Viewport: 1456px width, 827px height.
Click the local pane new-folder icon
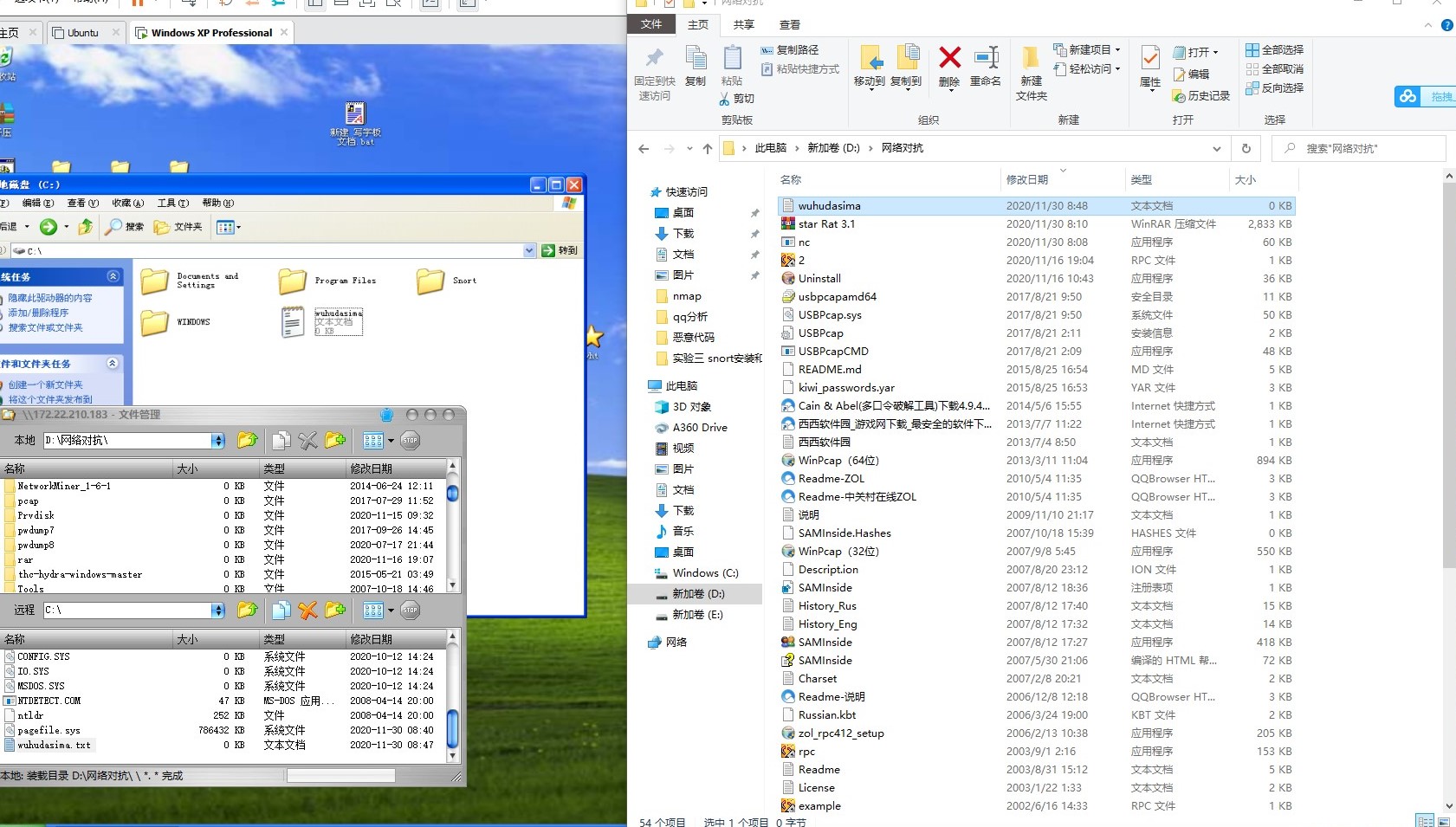tap(335, 440)
